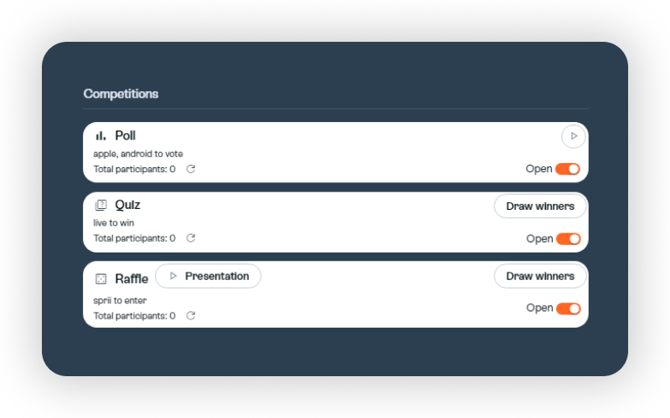
Task: Refresh Quiz total participants count
Action: tap(191, 238)
